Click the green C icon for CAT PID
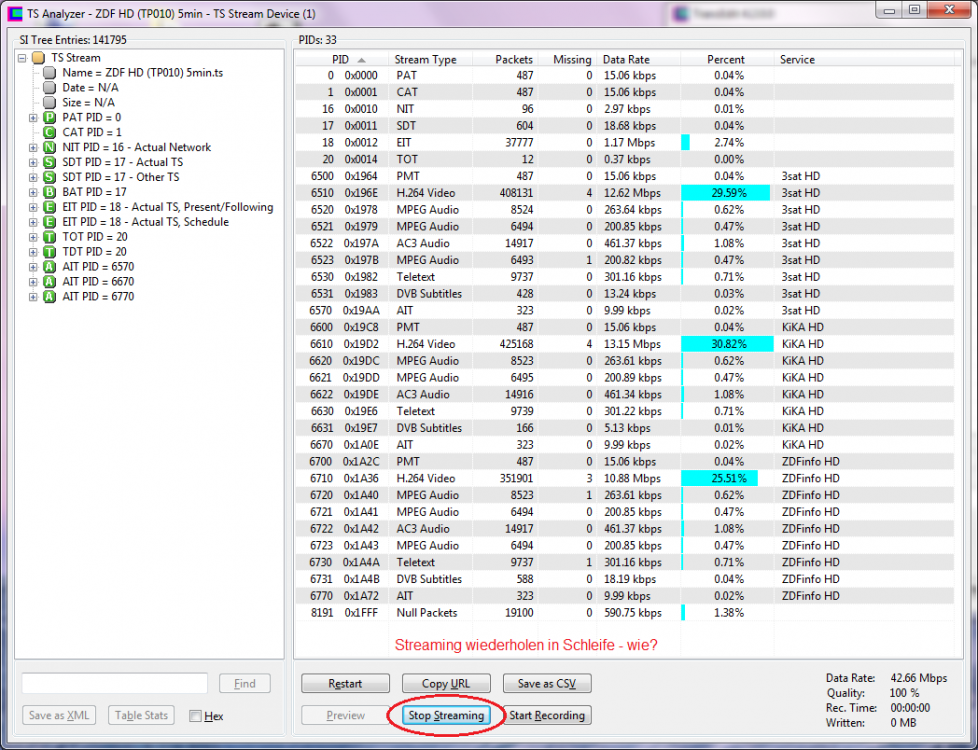 pyautogui.click(x=49, y=133)
